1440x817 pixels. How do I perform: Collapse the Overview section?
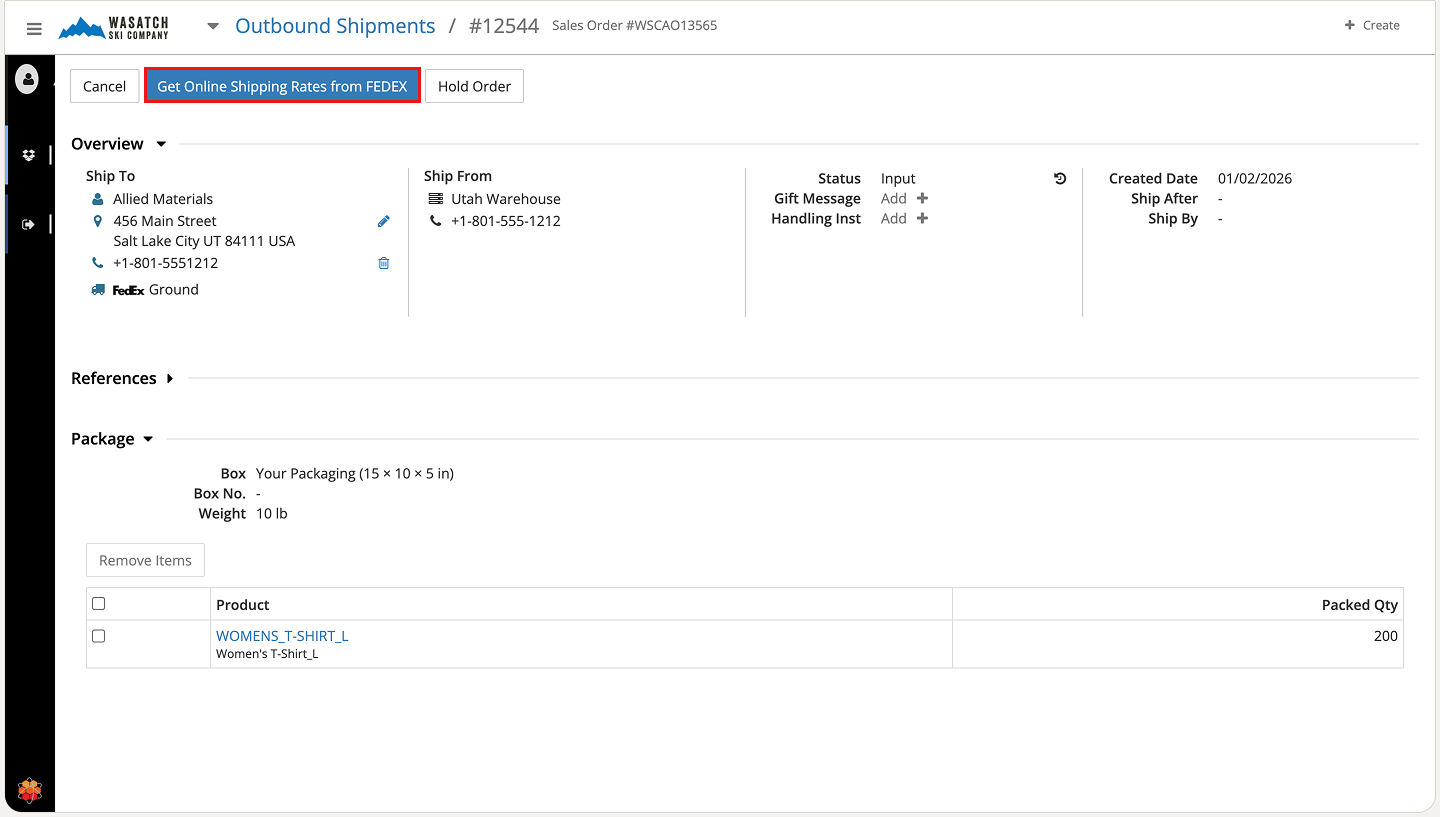(x=161, y=145)
